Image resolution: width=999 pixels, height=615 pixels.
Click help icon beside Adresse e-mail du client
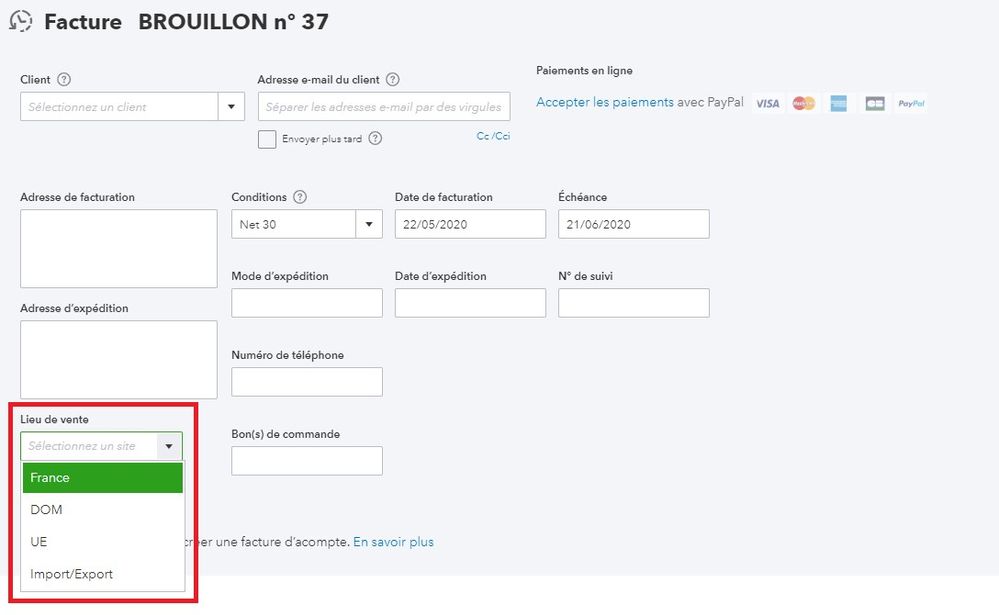393,80
